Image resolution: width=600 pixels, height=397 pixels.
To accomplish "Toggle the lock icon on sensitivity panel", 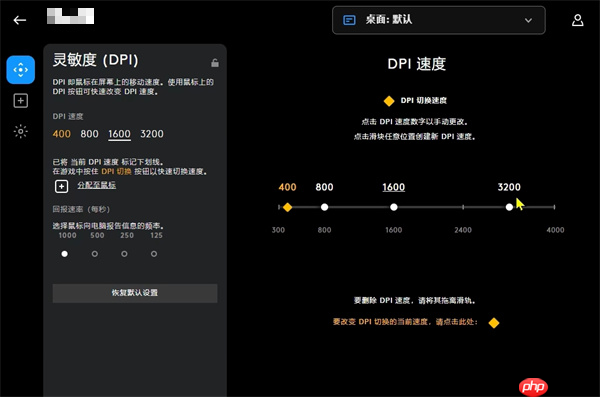I will (x=215, y=63).
